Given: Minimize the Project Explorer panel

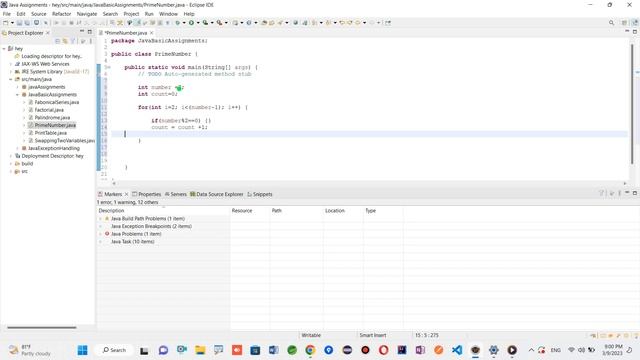Looking at the screenshot, I should (82, 32).
